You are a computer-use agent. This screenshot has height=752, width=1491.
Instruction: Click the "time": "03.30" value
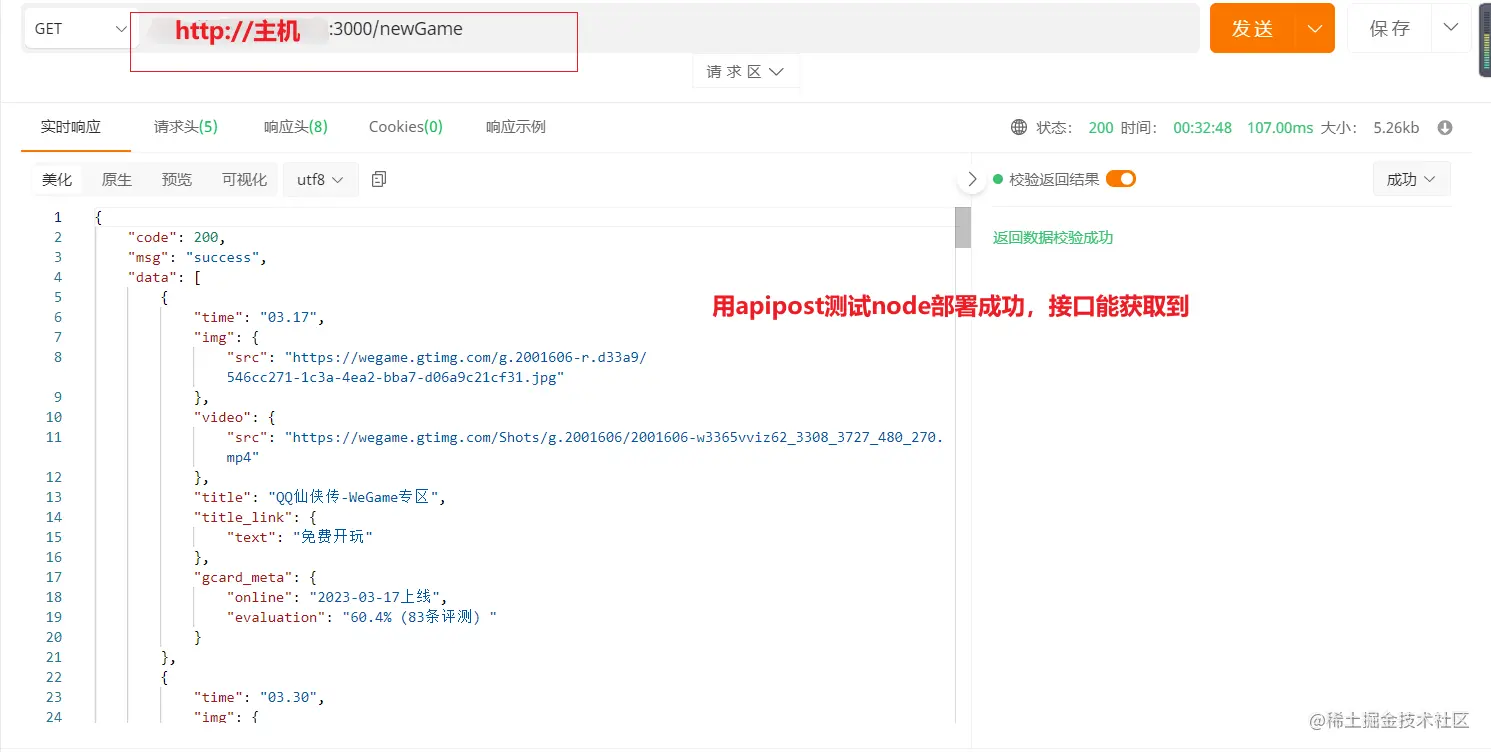tap(289, 697)
